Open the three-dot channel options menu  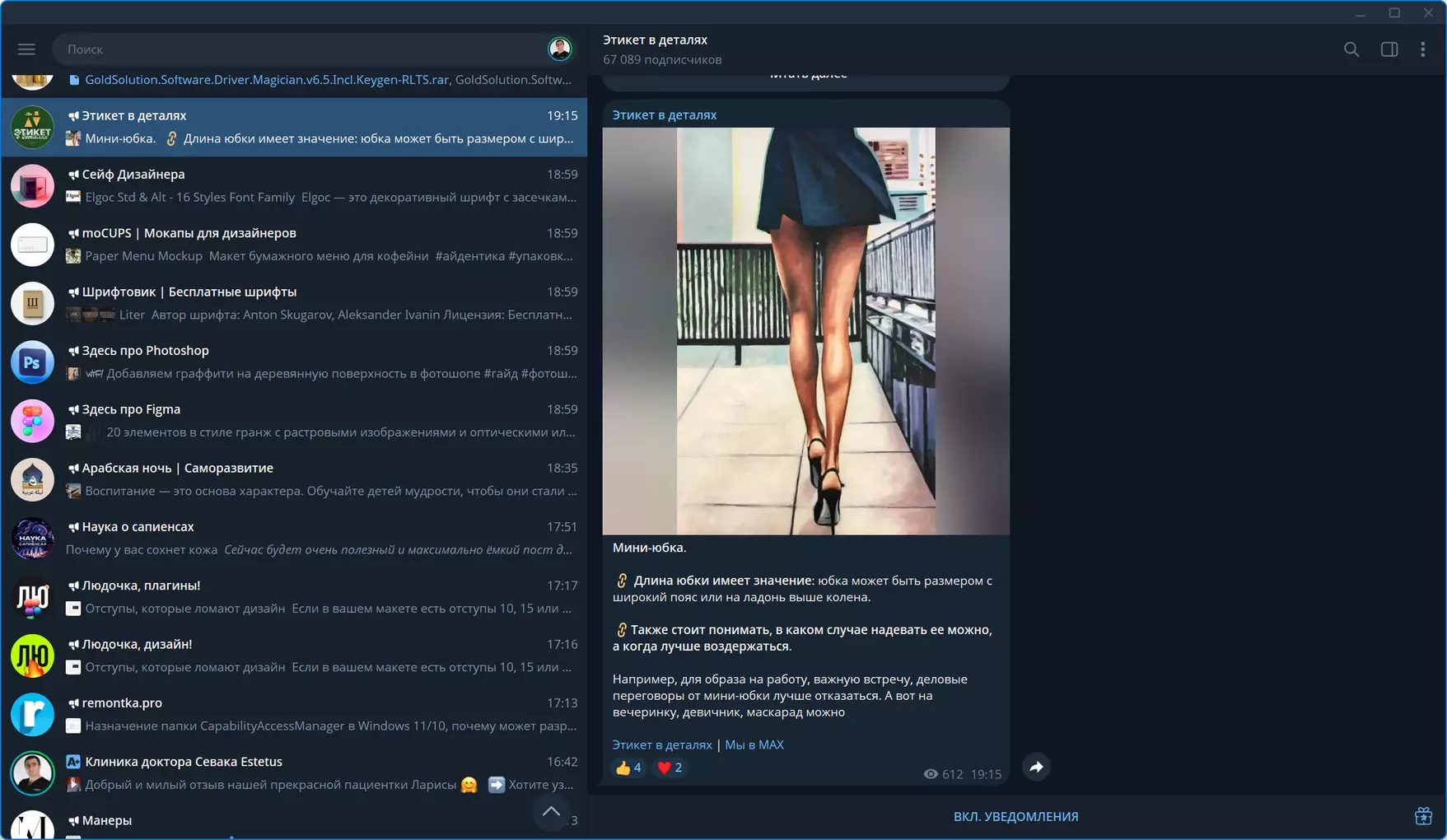[x=1423, y=49]
